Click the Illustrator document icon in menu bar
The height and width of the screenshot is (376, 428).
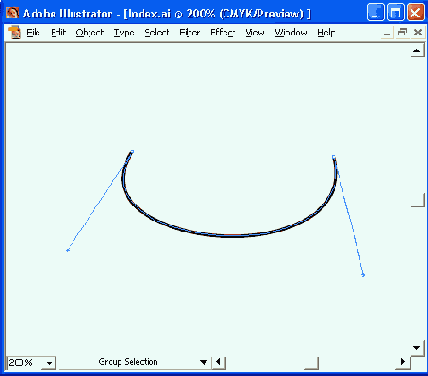pyautogui.click(x=14, y=33)
